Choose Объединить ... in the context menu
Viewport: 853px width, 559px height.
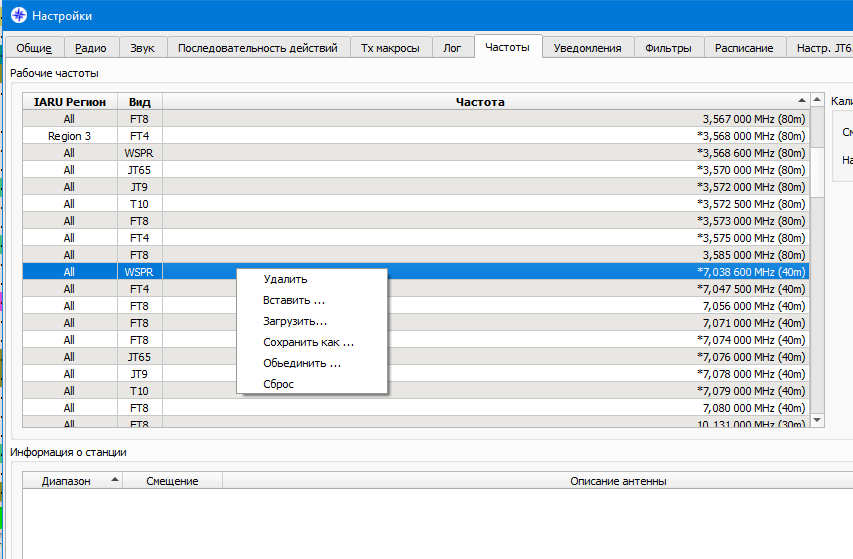point(312,363)
